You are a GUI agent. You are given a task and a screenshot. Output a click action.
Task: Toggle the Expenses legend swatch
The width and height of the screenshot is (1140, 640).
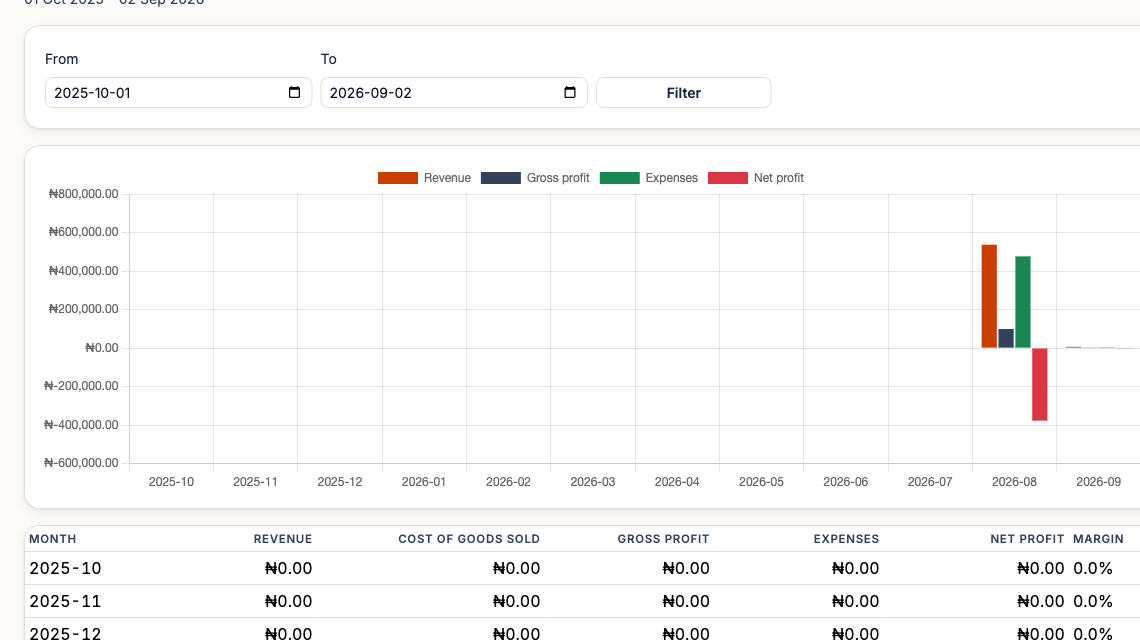tap(619, 178)
